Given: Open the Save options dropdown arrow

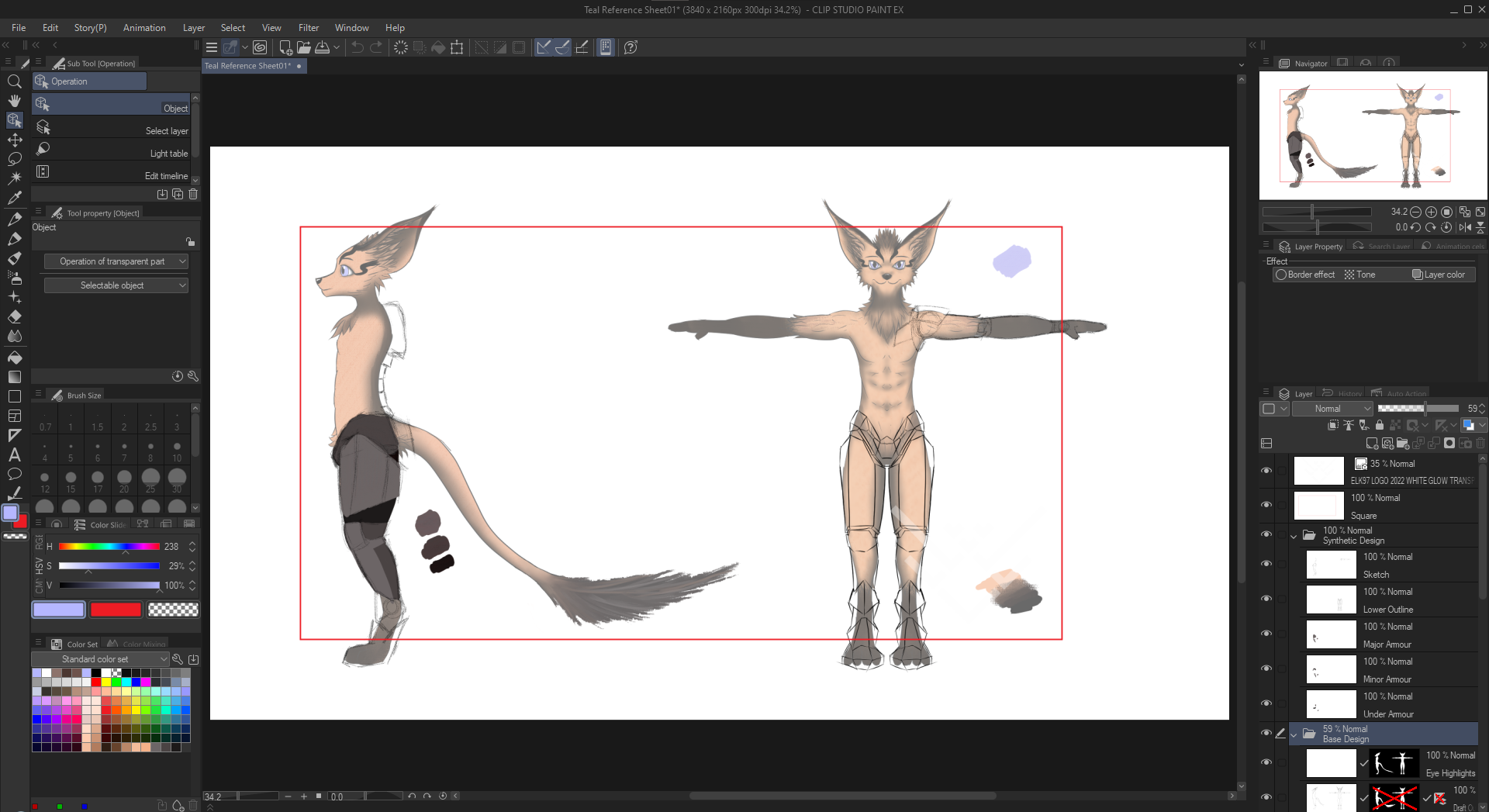Looking at the screenshot, I should click(x=337, y=47).
